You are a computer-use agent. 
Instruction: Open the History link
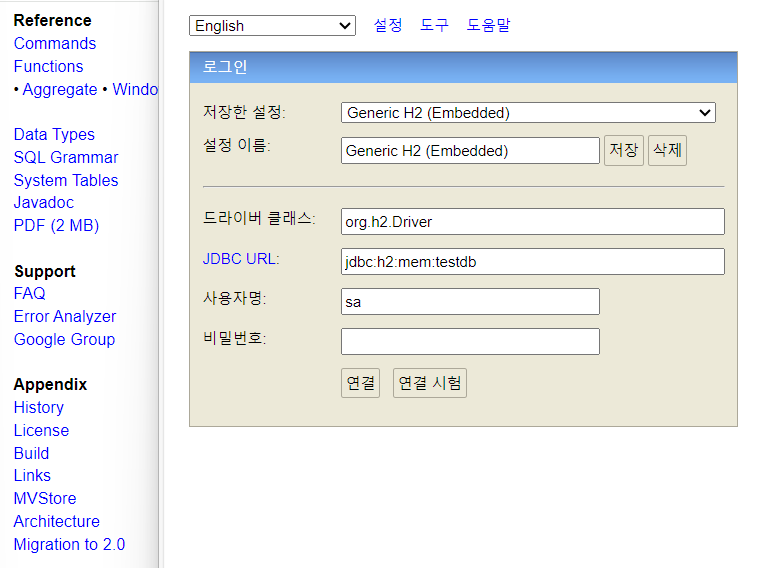click(39, 408)
